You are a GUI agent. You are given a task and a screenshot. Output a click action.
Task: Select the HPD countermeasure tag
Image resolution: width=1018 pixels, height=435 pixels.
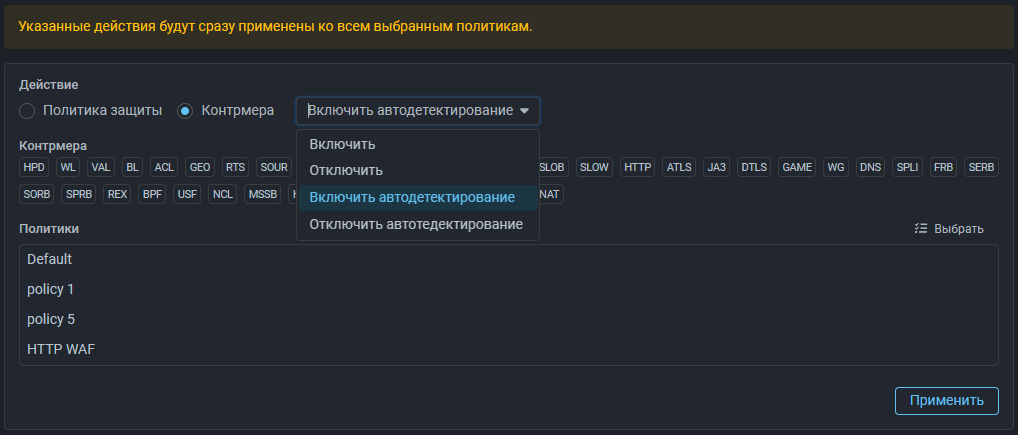(34, 167)
